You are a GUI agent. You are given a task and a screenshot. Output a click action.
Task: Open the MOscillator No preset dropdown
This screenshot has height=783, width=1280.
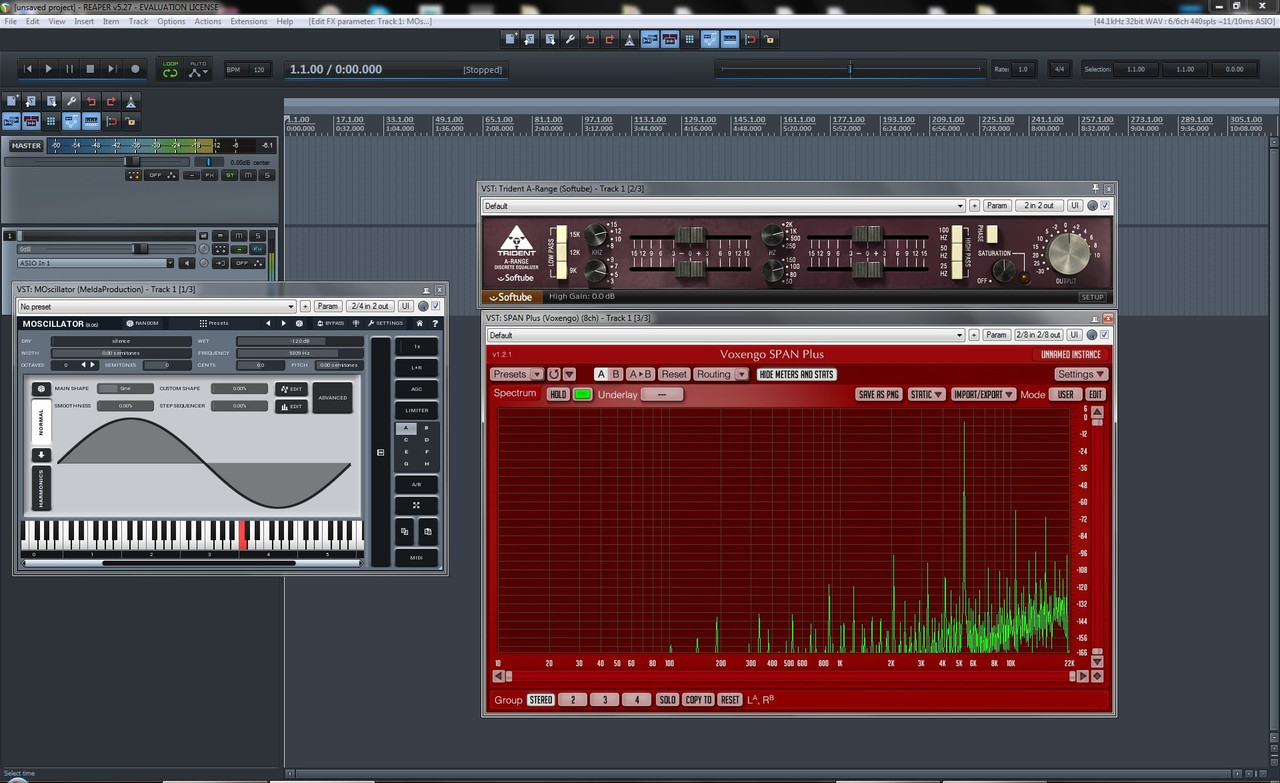pyautogui.click(x=157, y=306)
